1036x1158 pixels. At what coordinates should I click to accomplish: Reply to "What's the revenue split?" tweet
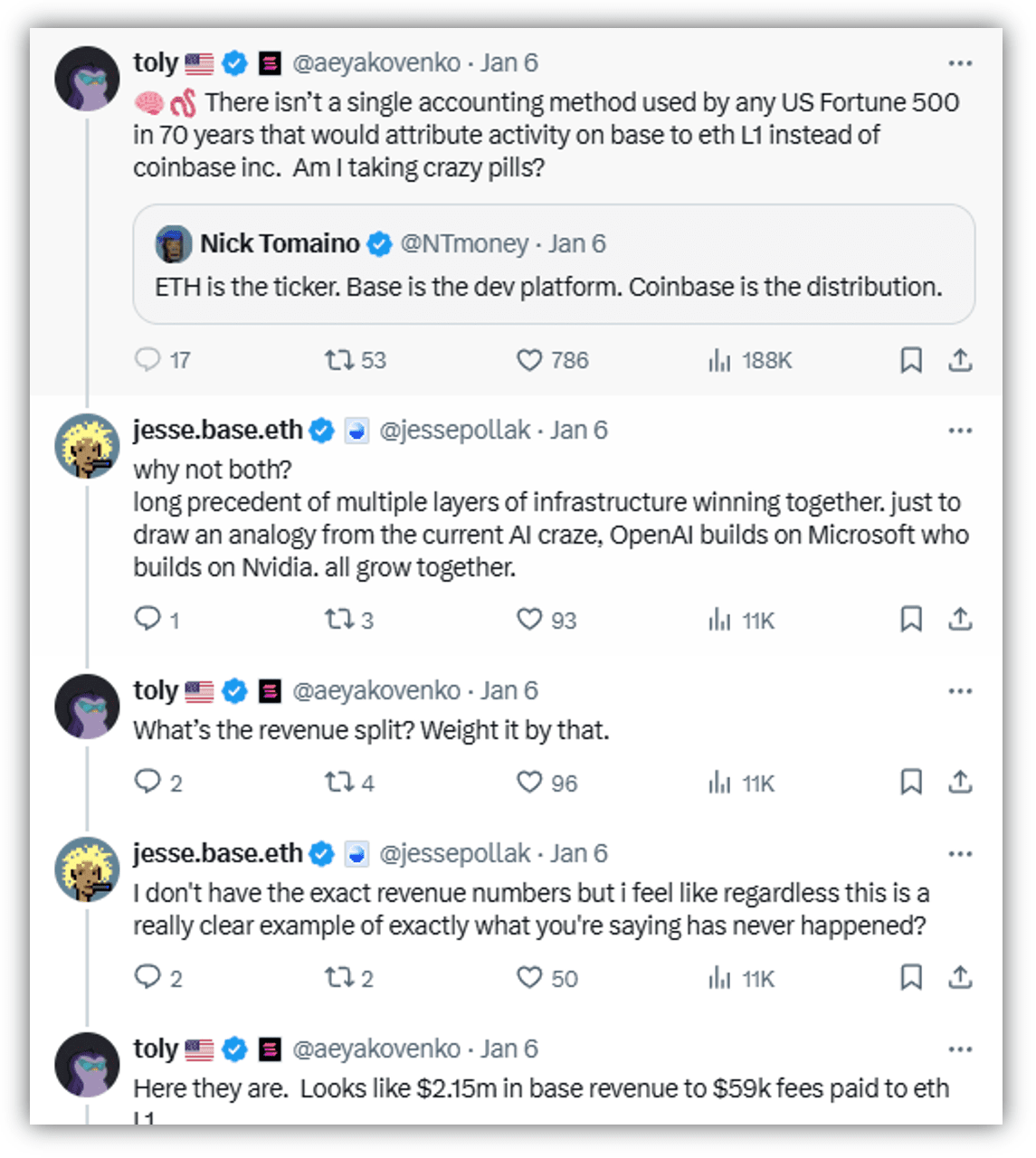147,782
